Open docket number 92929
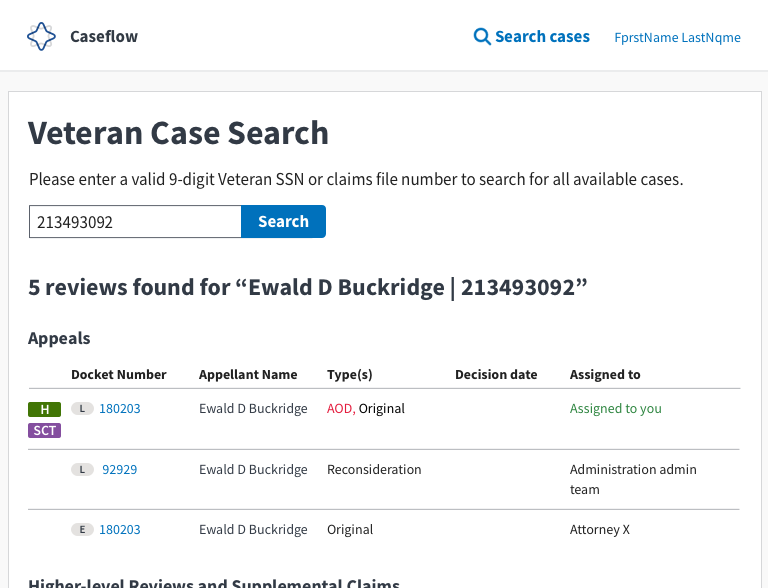Screen dimensions: 768x588 click(120, 469)
